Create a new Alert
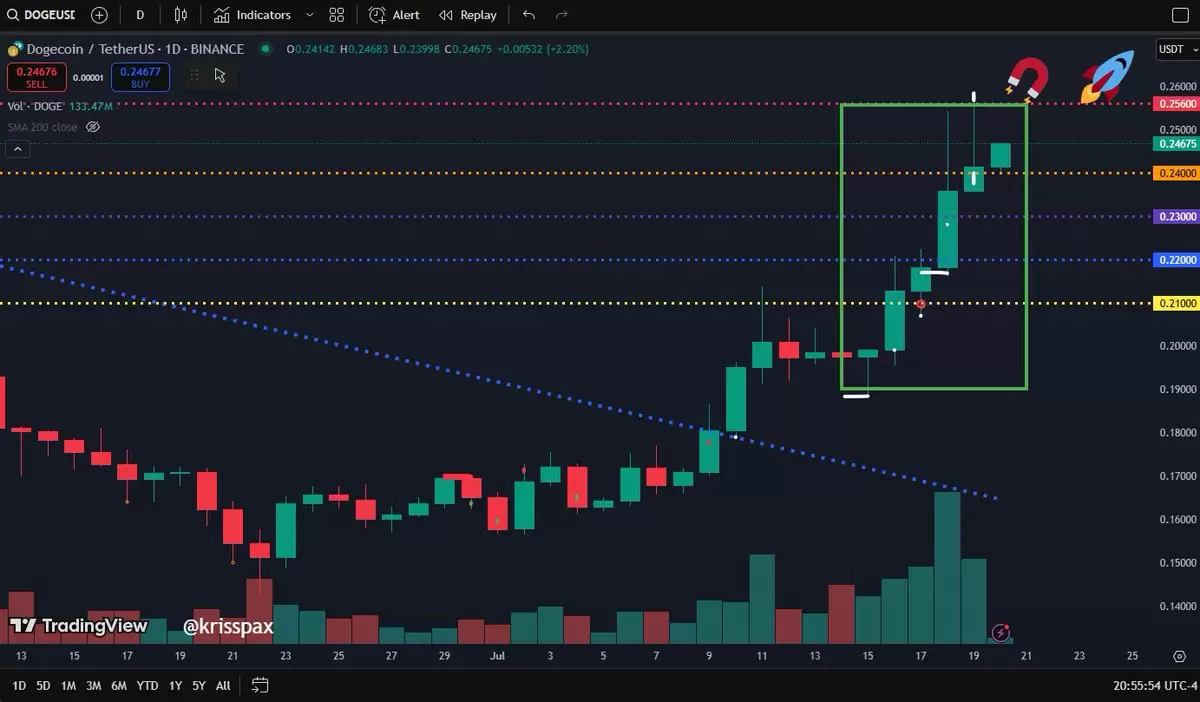Image resolution: width=1200 pixels, height=702 pixels. click(394, 15)
